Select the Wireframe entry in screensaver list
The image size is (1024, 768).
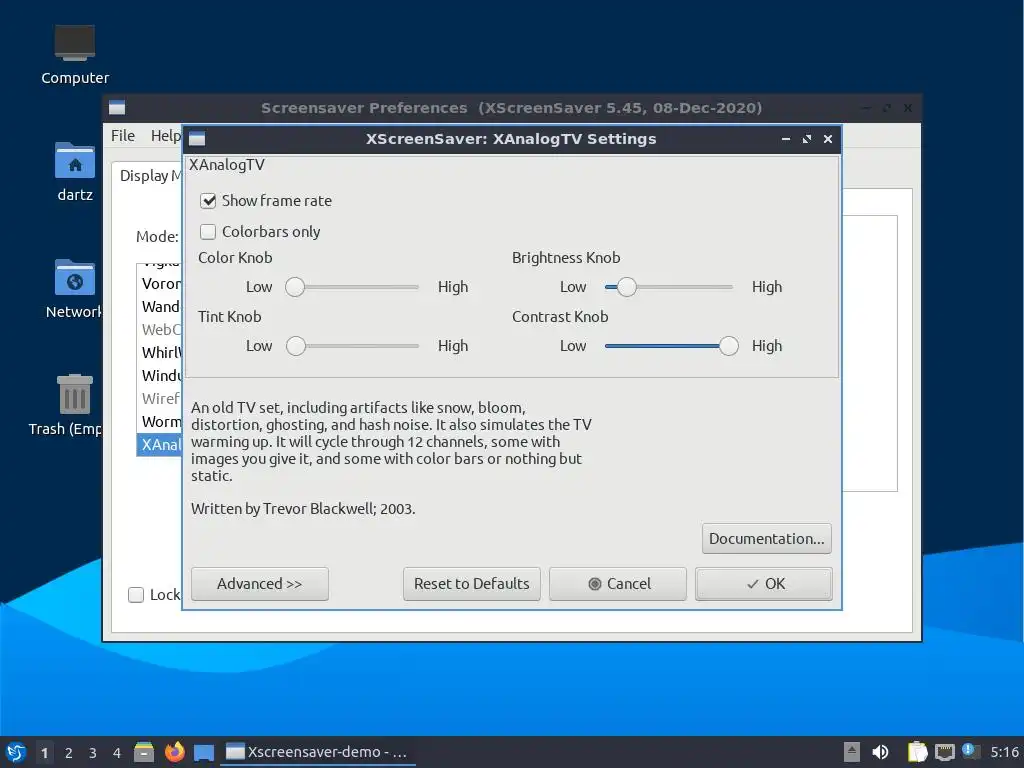pyautogui.click(x=160, y=398)
